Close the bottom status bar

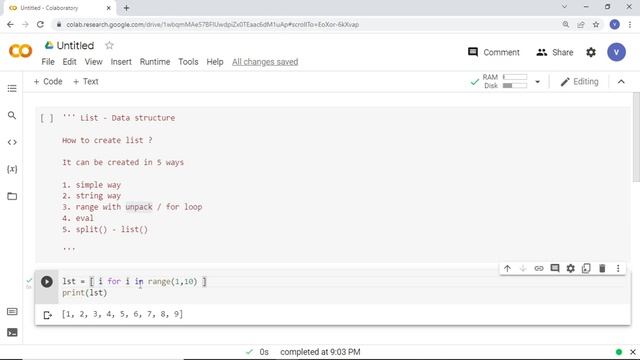(x=633, y=352)
